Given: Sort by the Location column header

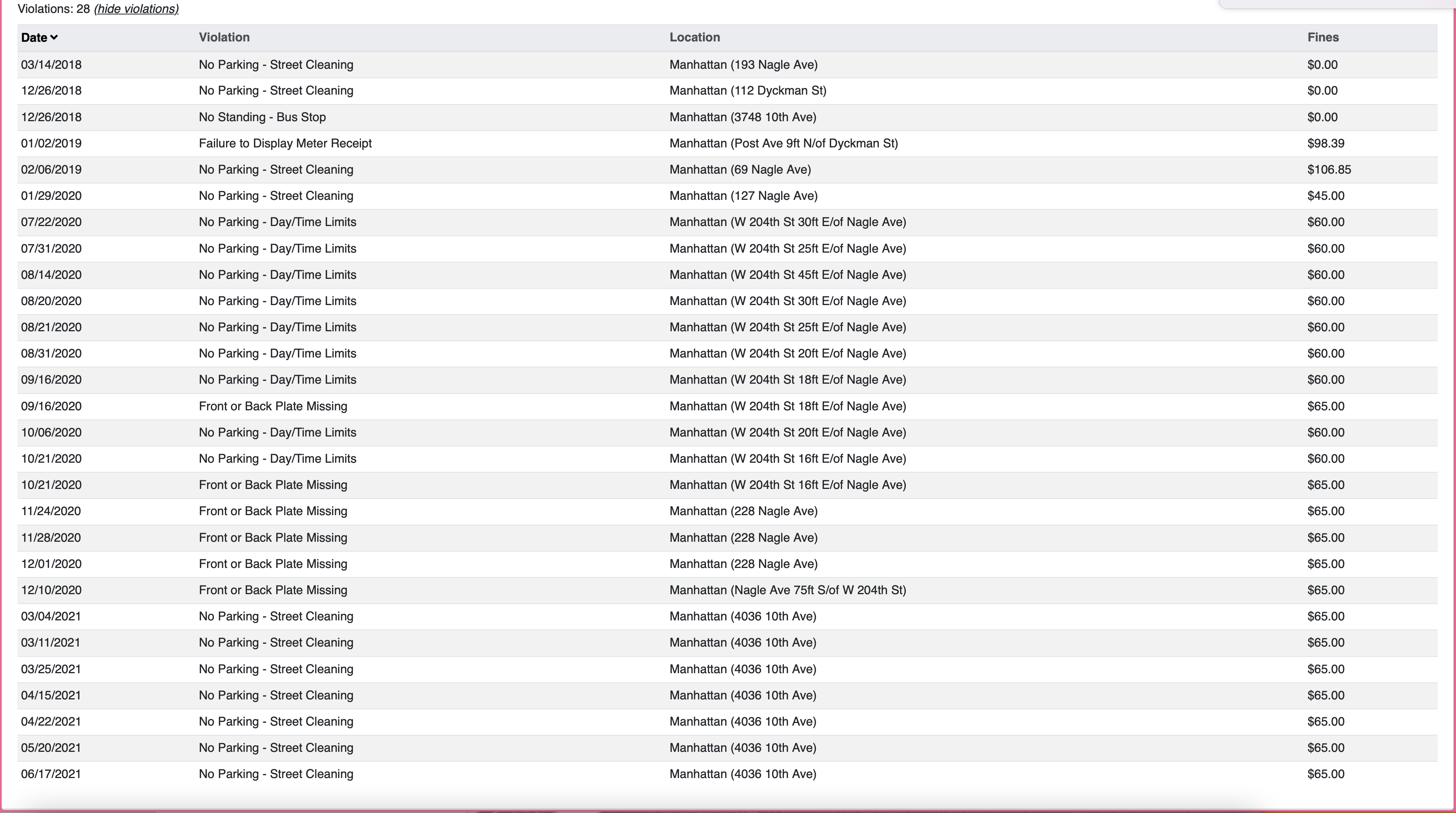Looking at the screenshot, I should point(694,37).
